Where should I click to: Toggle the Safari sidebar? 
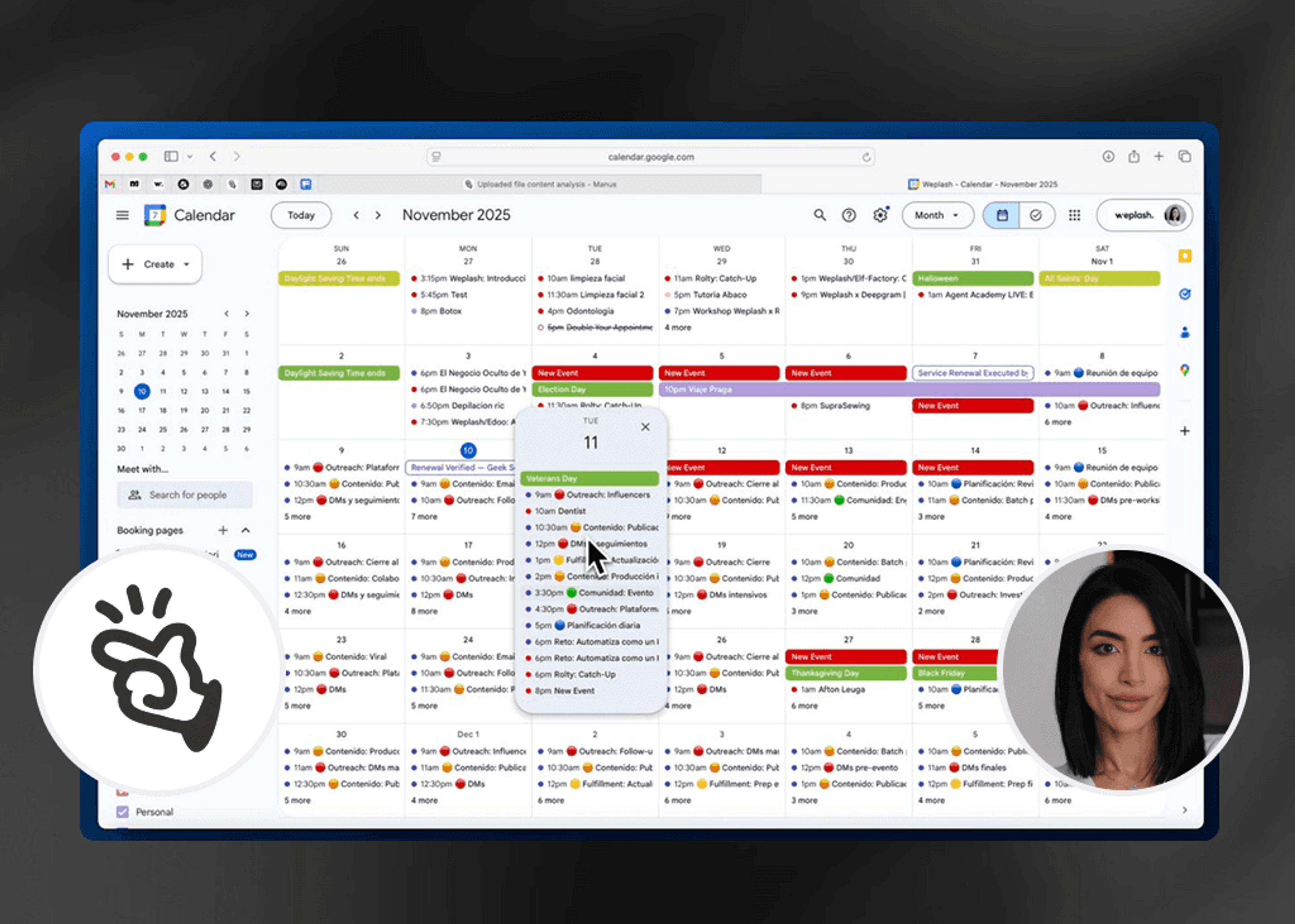171,156
